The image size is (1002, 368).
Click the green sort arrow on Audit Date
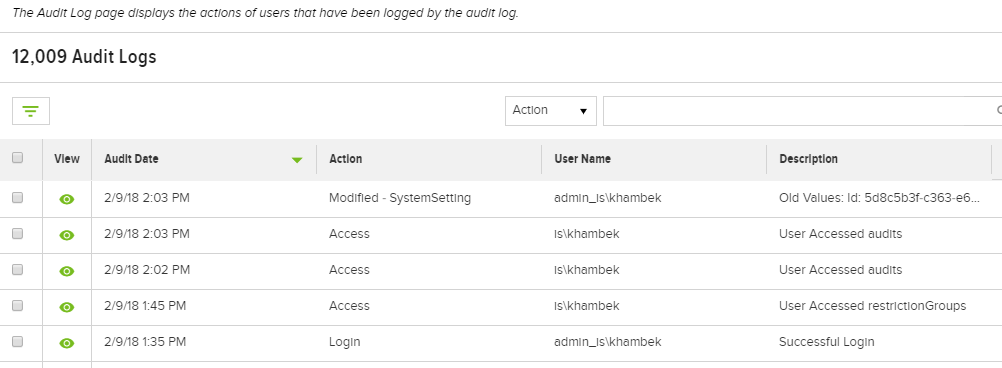[297, 160]
